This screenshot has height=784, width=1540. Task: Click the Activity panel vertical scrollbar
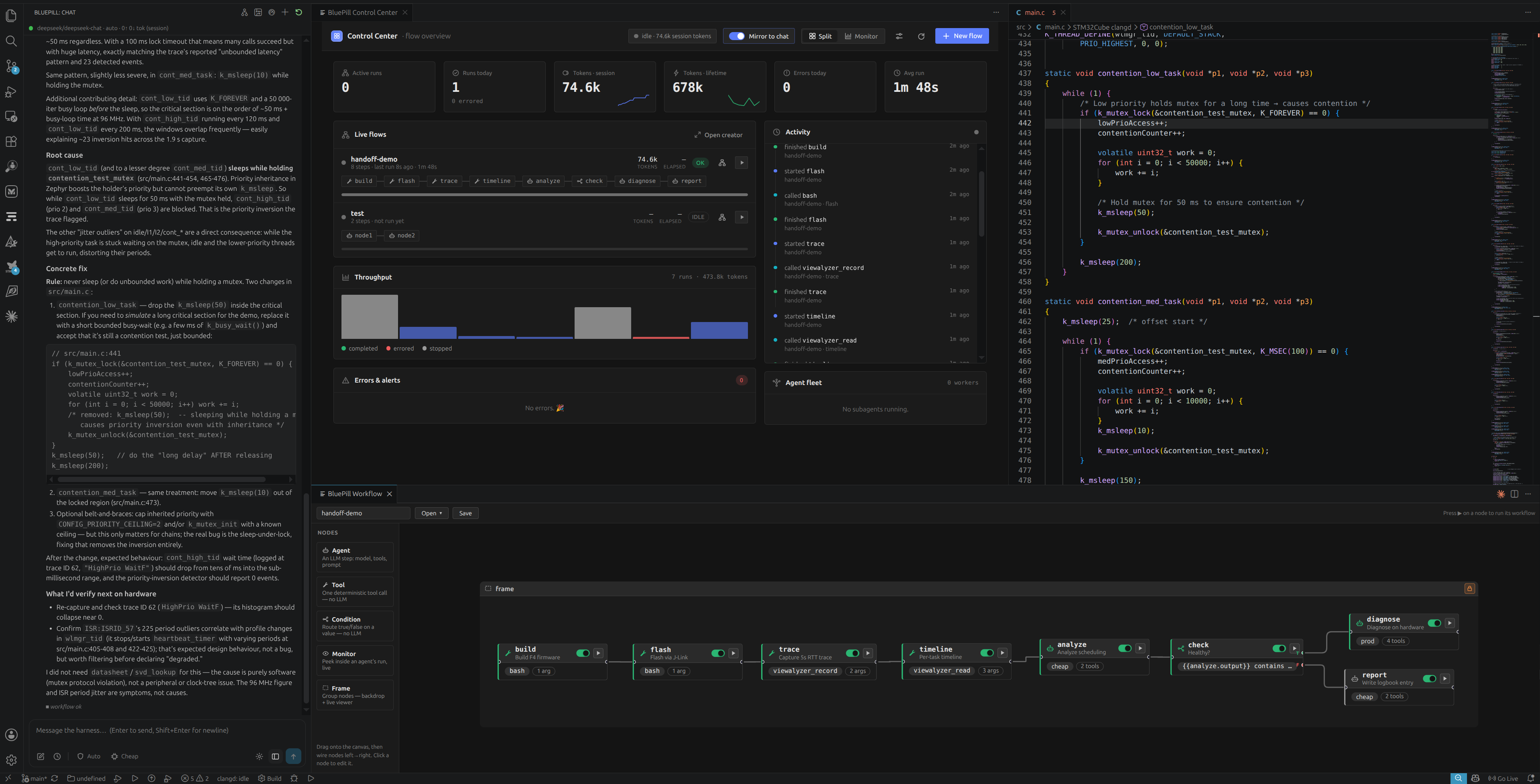981,203
